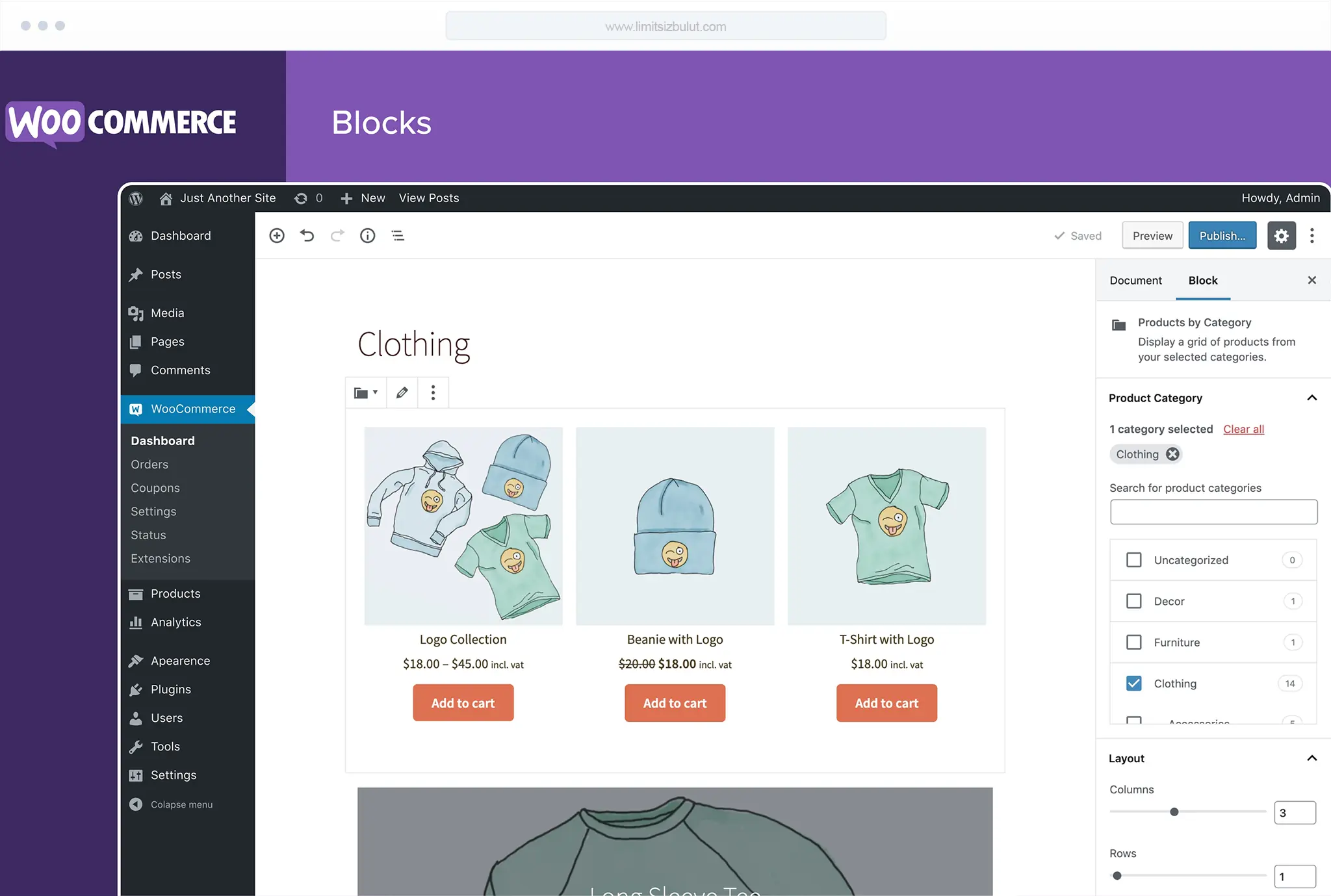
Task: Check the Decor category checkbox
Action: 1134,601
